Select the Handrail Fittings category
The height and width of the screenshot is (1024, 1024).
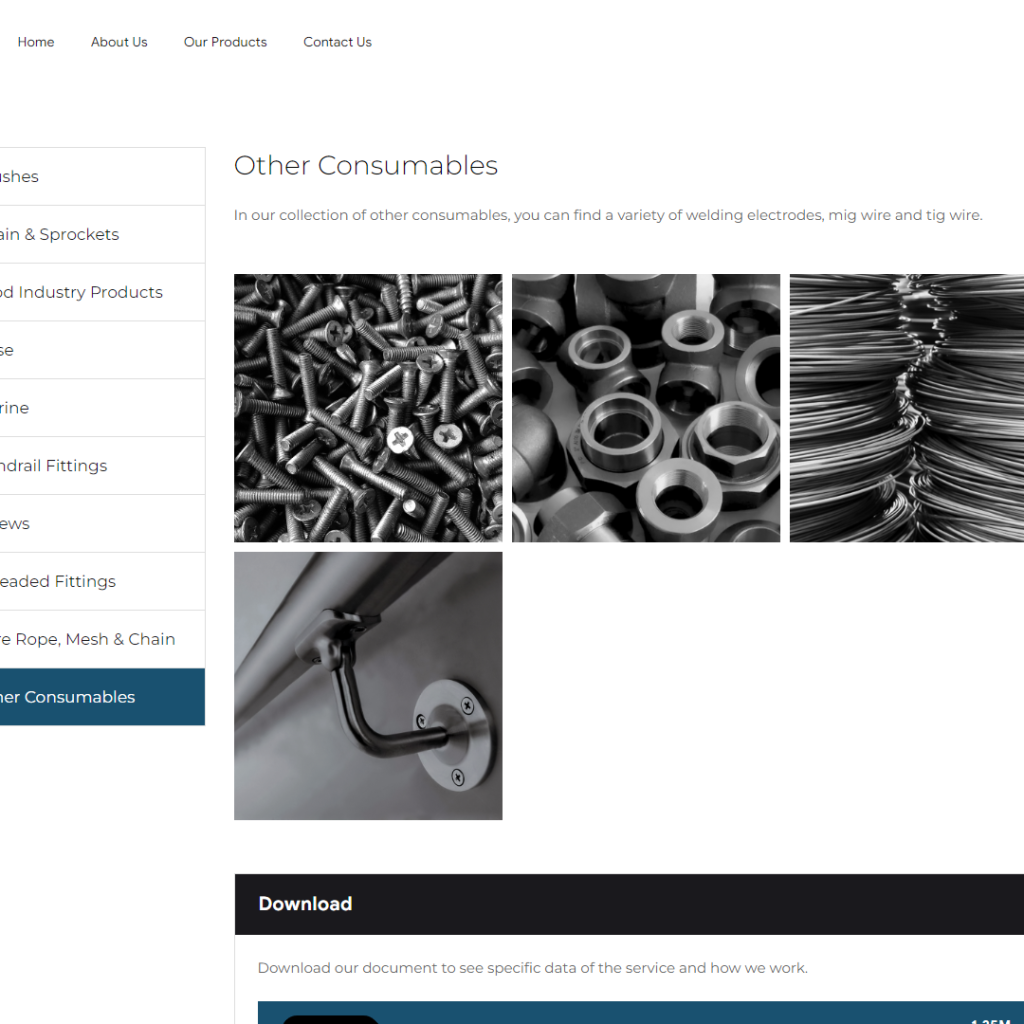[103, 466]
